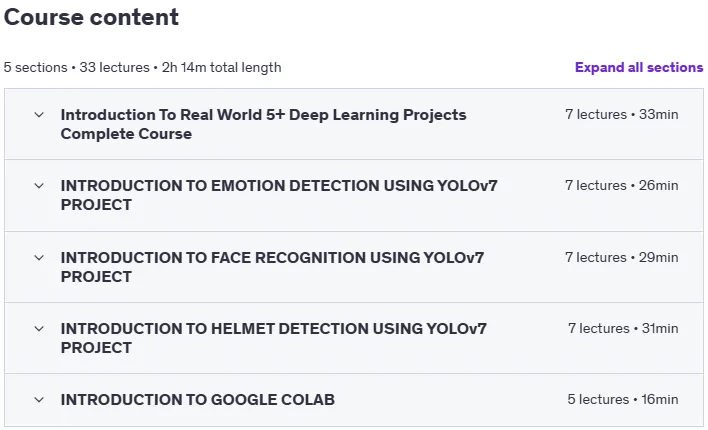Click the 5 lectures • 16min label

[623, 399]
